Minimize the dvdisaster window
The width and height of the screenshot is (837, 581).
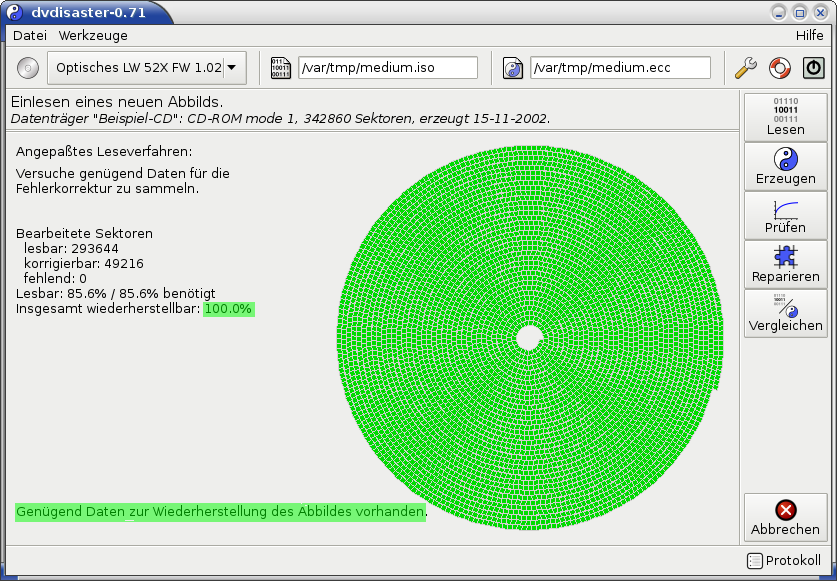(x=778, y=13)
